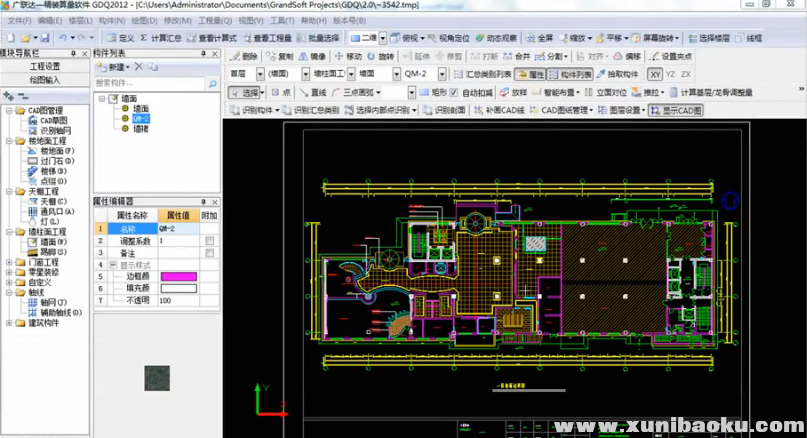
Task: Click the 工程设置 navigation button
Action: tap(45, 66)
